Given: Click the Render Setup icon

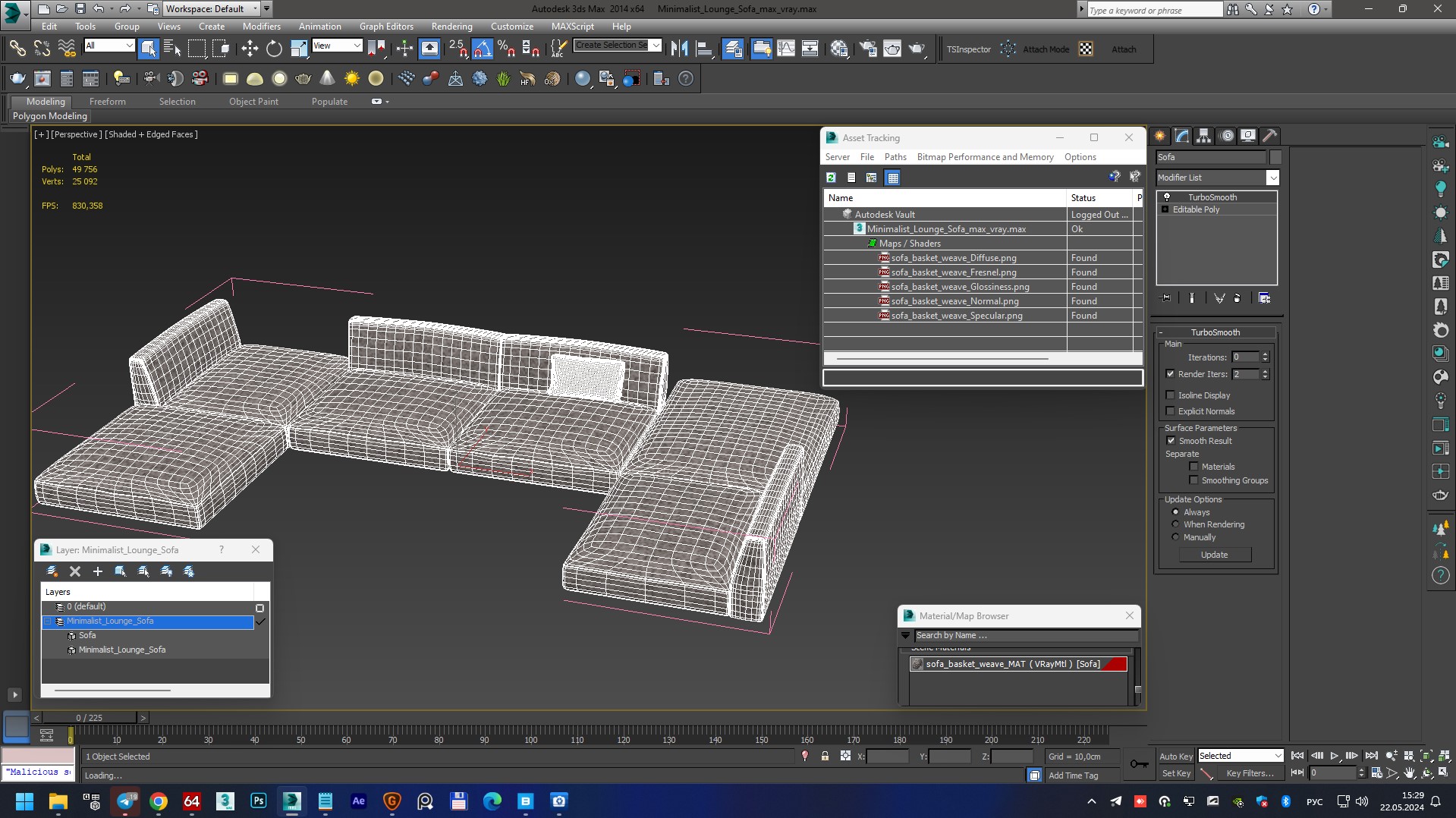Looking at the screenshot, I should (868, 49).
